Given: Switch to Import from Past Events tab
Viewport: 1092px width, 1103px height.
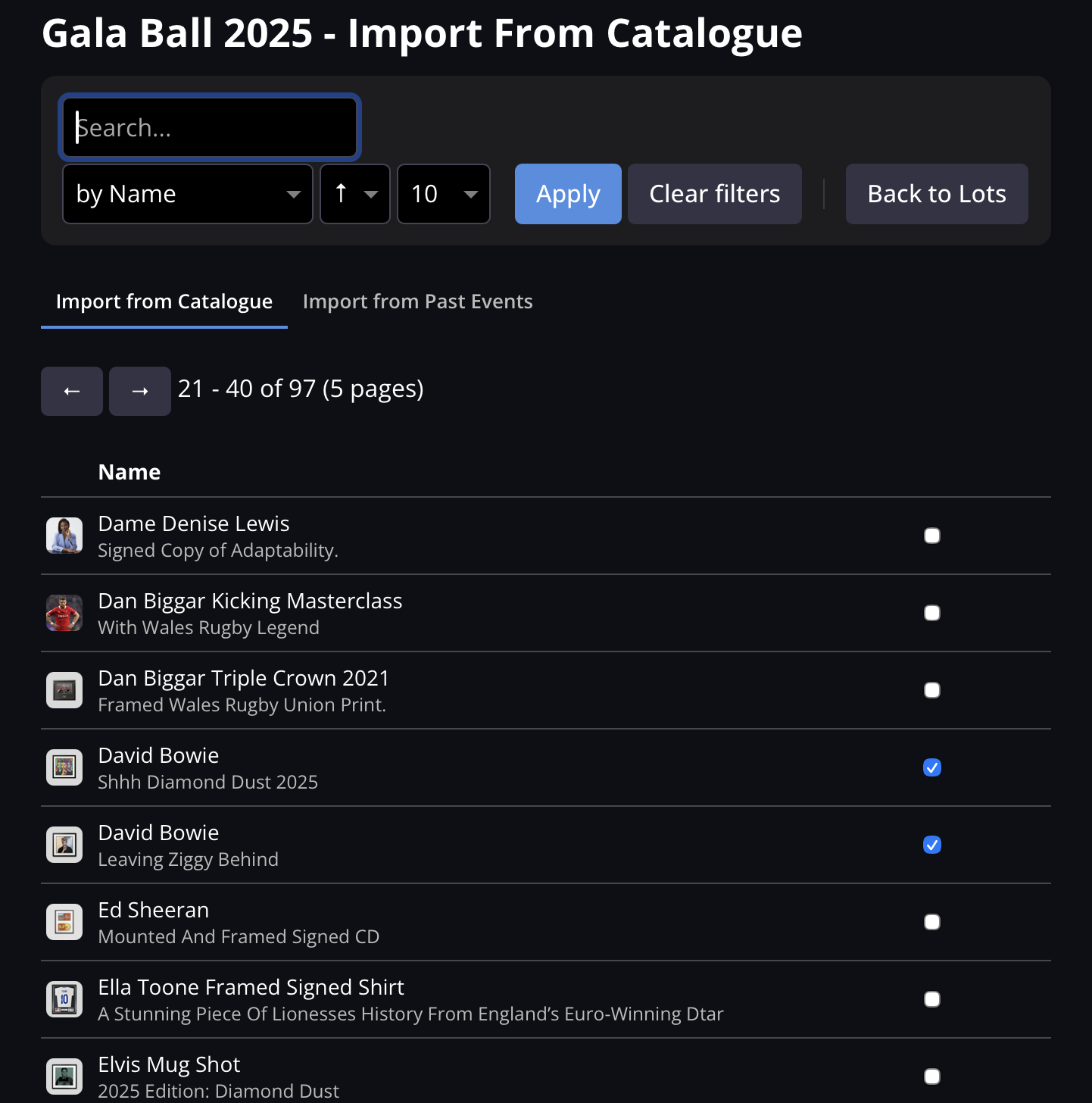Looking at the screenshot, I should click(418, 302).
